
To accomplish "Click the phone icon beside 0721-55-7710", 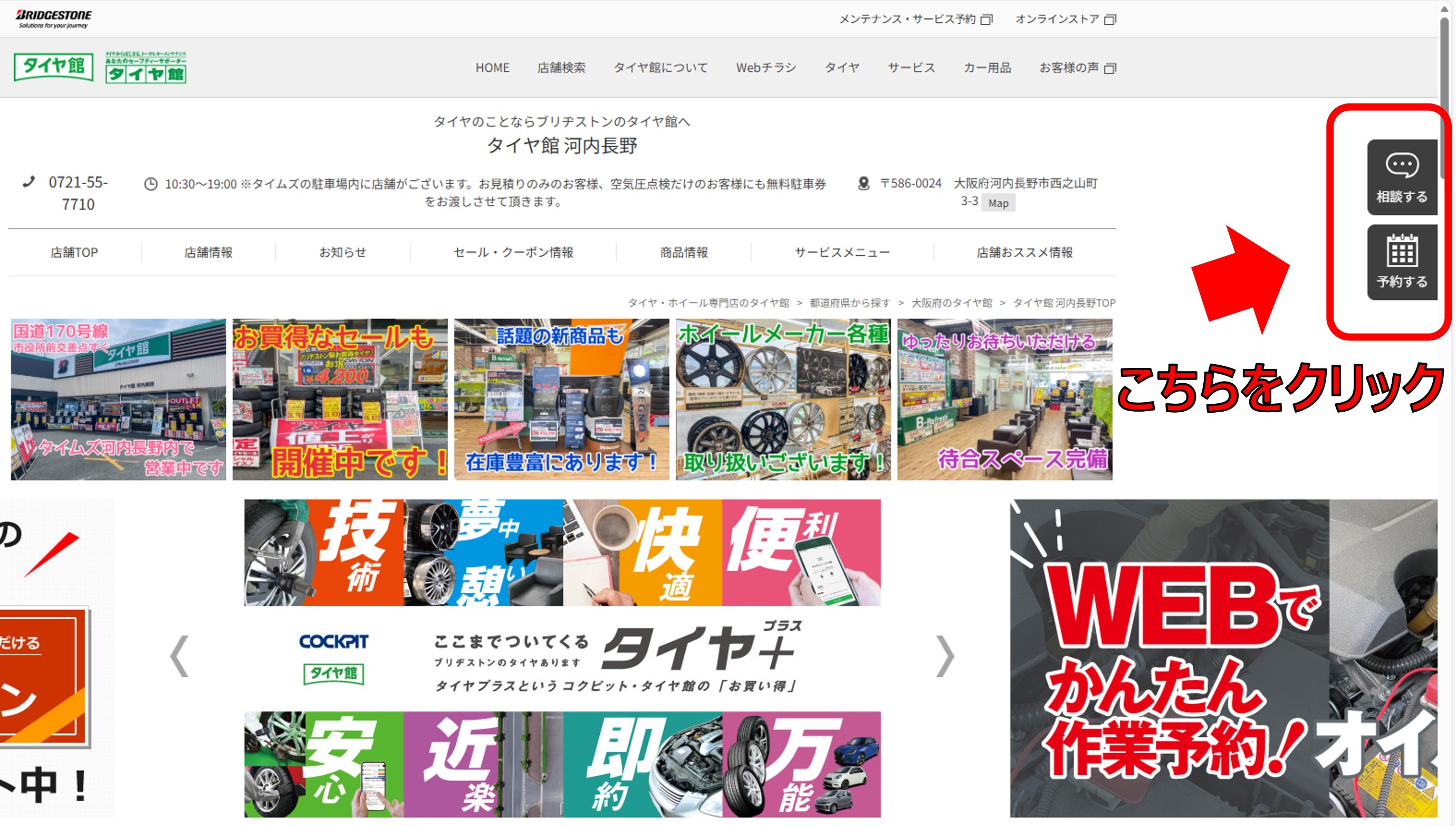I will coord(29,182).
